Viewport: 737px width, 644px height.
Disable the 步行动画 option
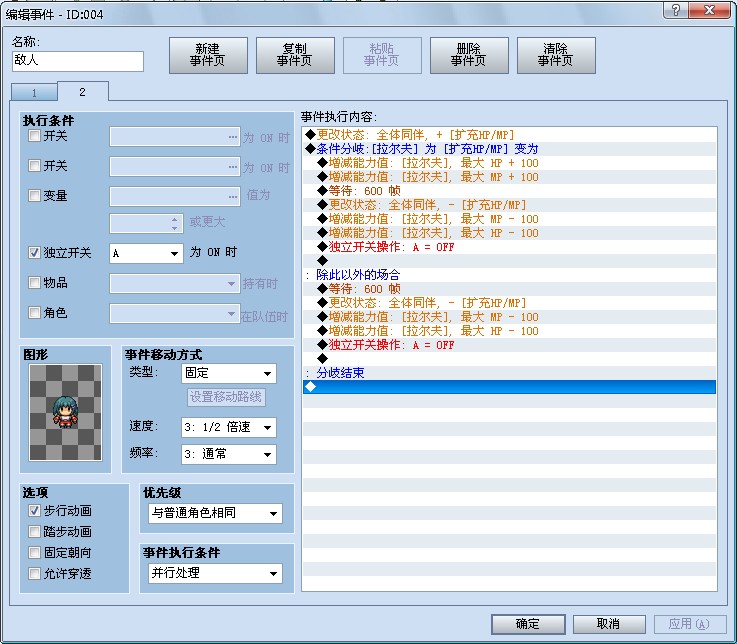(x=34, y=510)
